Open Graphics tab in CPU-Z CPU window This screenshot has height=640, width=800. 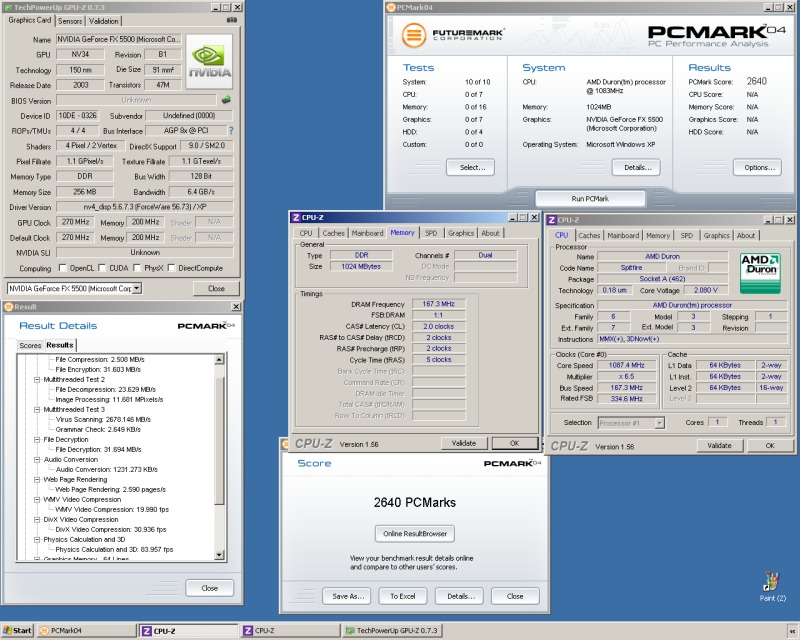point(716,235)
